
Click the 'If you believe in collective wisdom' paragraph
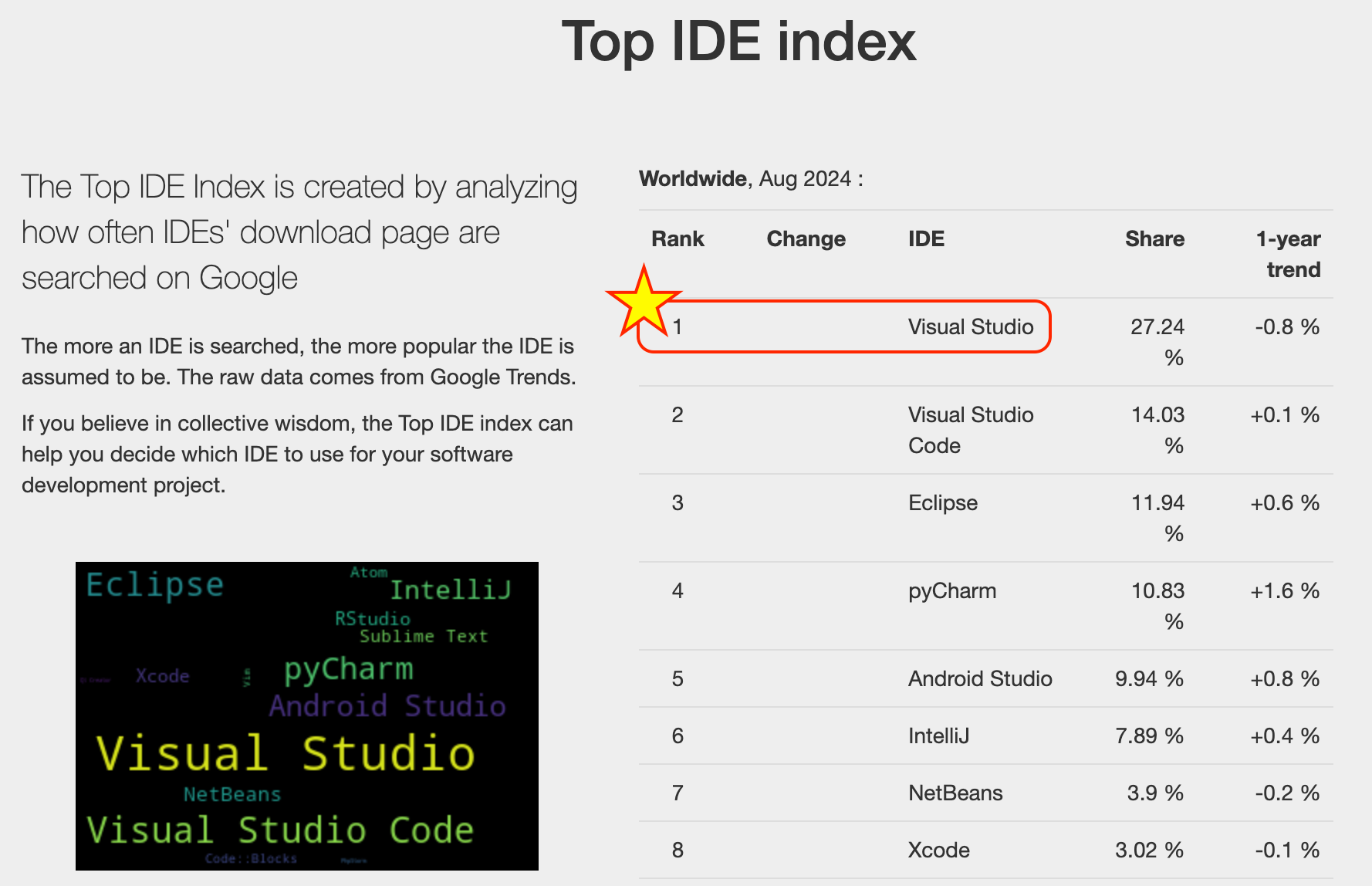[x=297, y=454]
